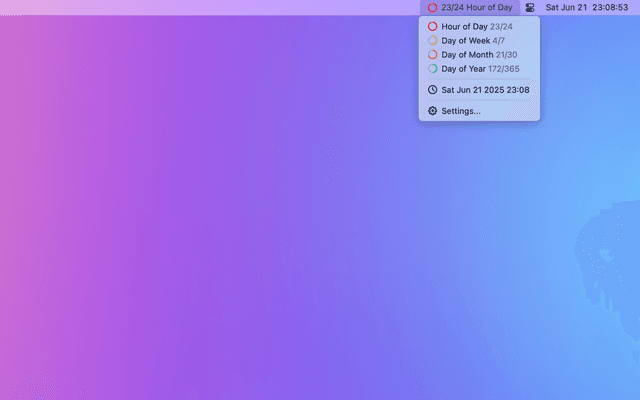Screen dimensions: 640x400
Task: Select the Hour of Day menu item
Action: pyautogui.click(x=465, y=26)
